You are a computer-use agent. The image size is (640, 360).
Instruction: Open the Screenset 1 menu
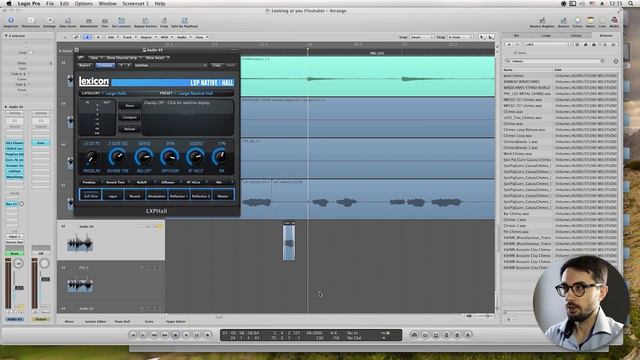coord(135,3)
